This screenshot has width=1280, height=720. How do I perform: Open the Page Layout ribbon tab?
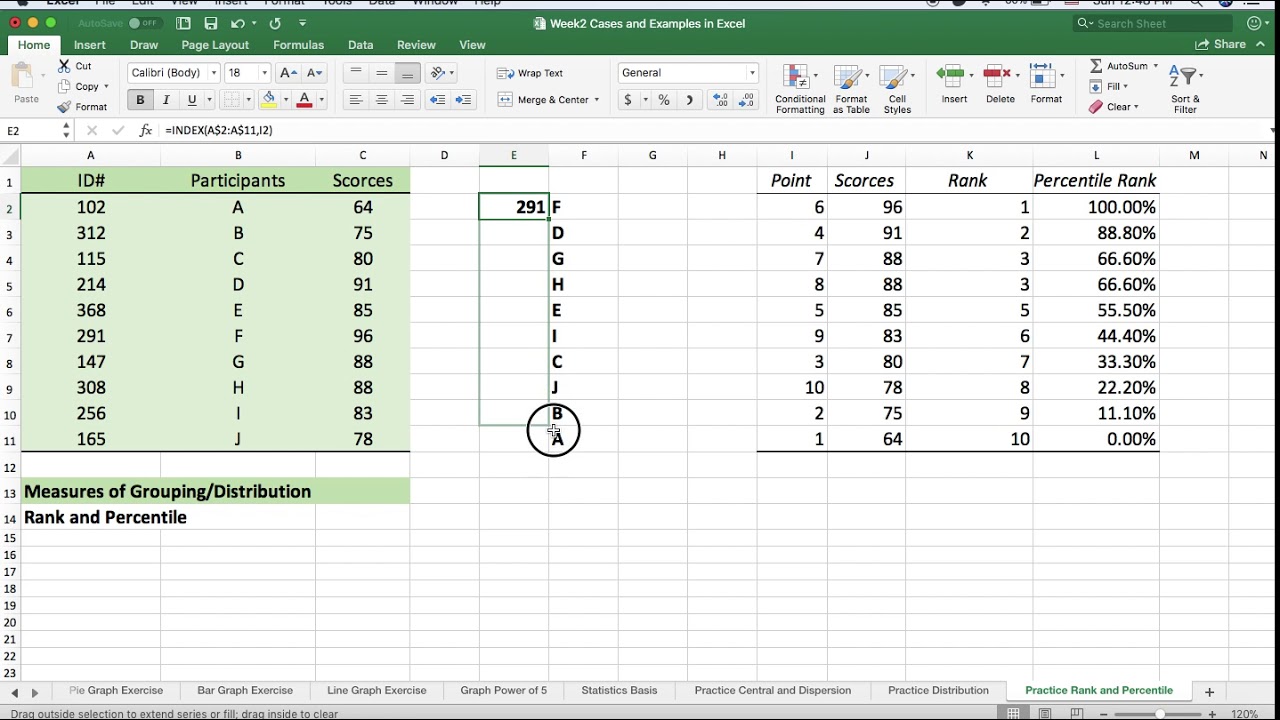point(215,45)
